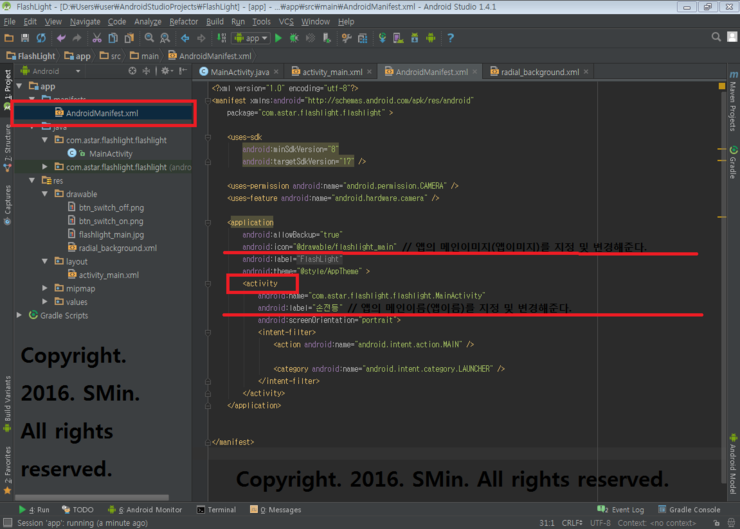The image size is (740, 529).
Task: Open the Terminal tool window
Action: tap(216, 510)
